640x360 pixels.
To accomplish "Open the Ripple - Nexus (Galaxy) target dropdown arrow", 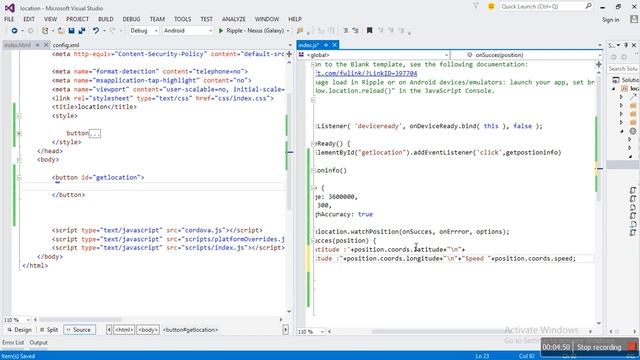I will [288, 31].
